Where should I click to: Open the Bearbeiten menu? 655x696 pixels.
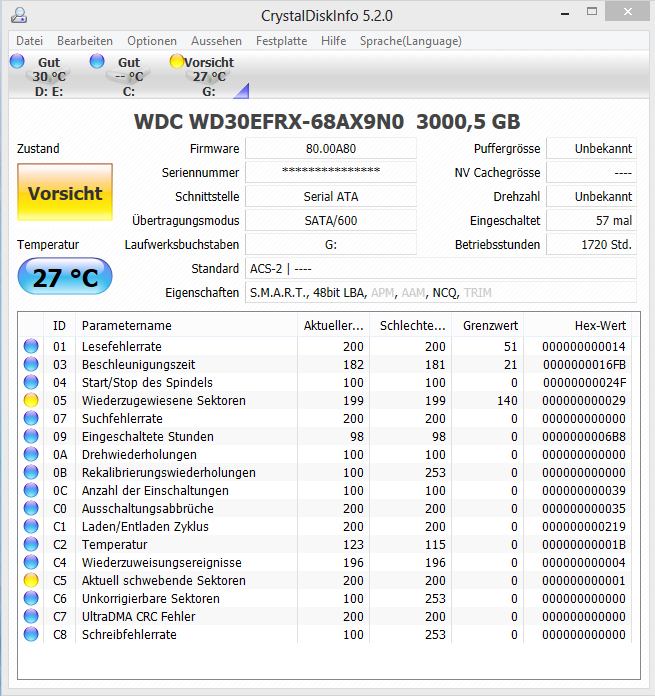(x=85, y=41)
